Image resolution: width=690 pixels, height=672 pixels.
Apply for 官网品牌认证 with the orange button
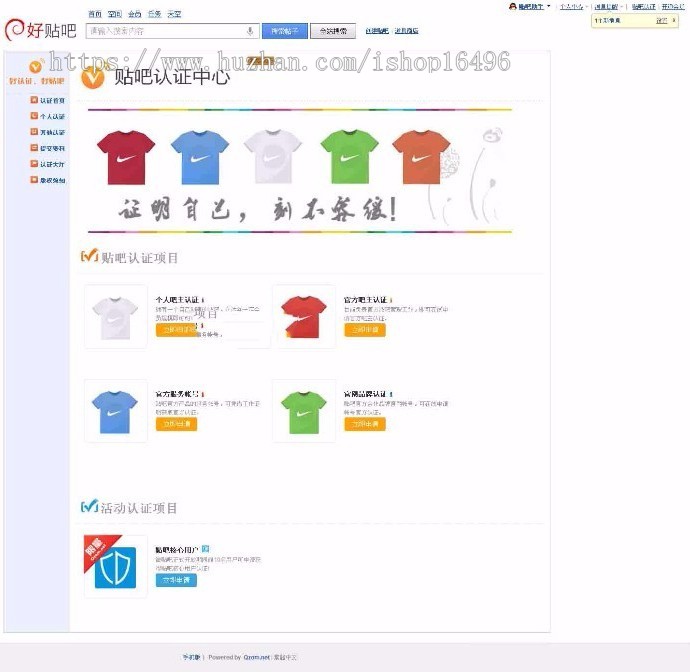(x=365, y=424)
